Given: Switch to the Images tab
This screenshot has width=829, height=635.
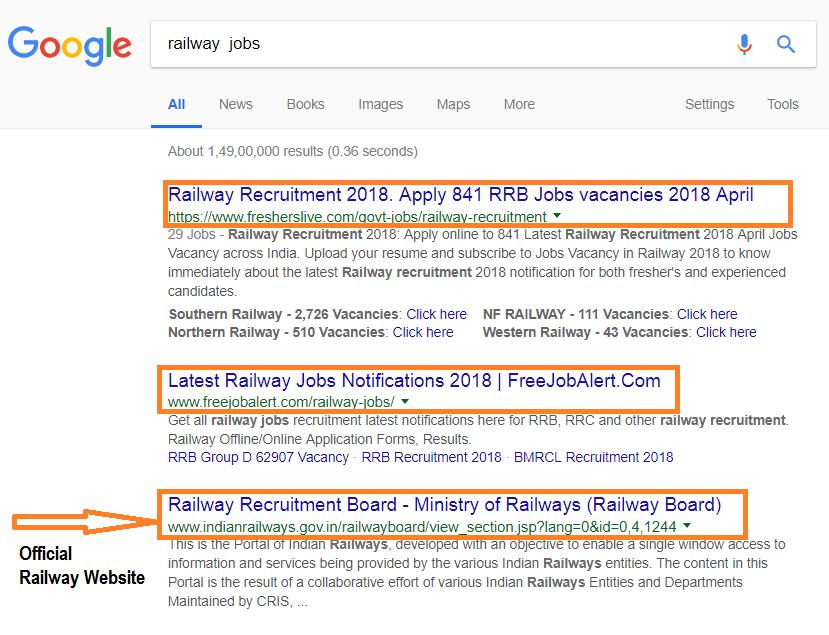Looking at the screenshot, I should (x=381, y=105).
